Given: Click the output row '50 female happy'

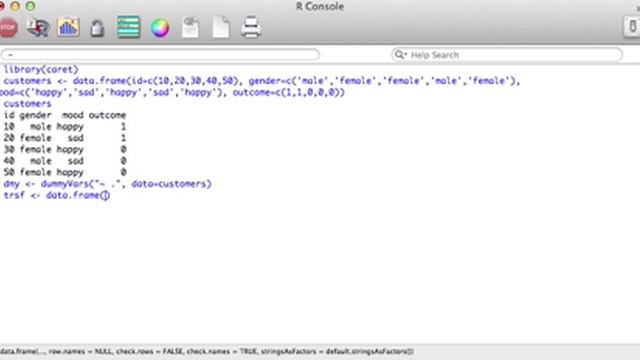Looking at the screenshot, I should click(x=65, y=172).
